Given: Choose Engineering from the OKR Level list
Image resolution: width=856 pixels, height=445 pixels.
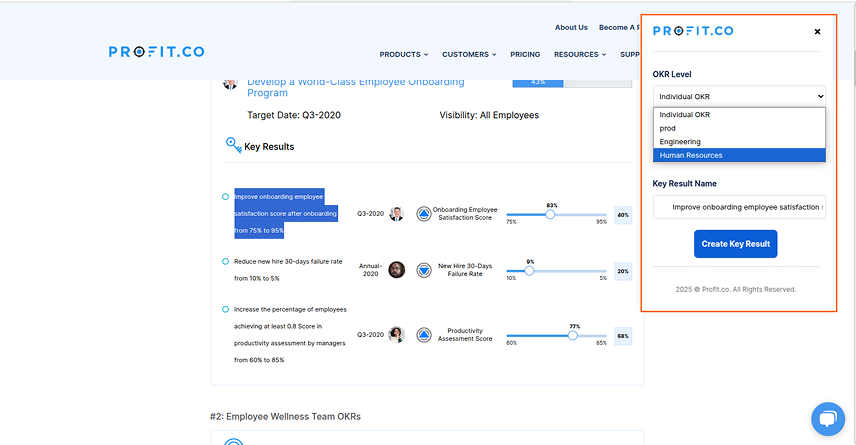Looking at the screenshot, I should [739, 141].
